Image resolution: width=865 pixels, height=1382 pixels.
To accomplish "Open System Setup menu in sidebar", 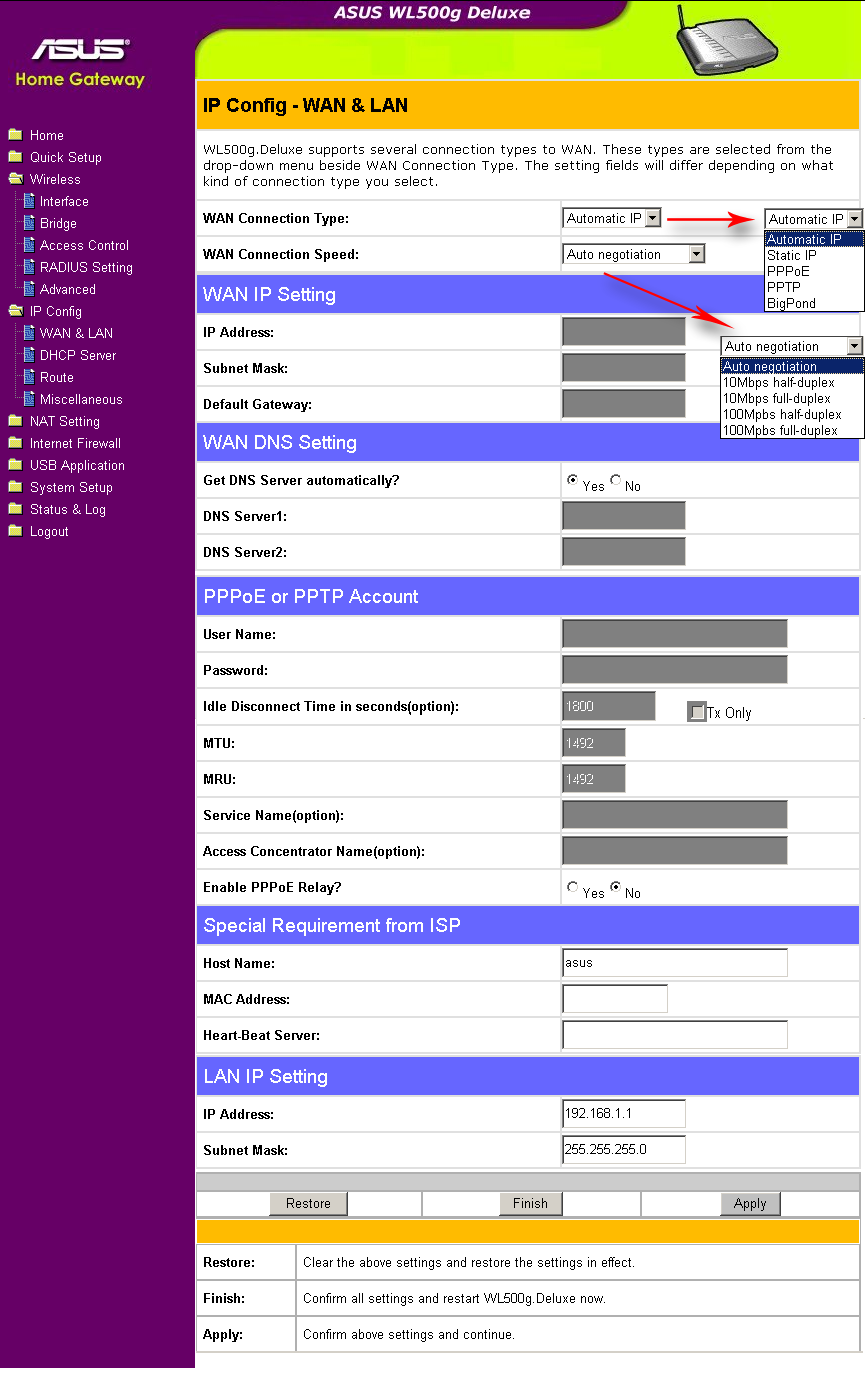I will coord(71,487).
